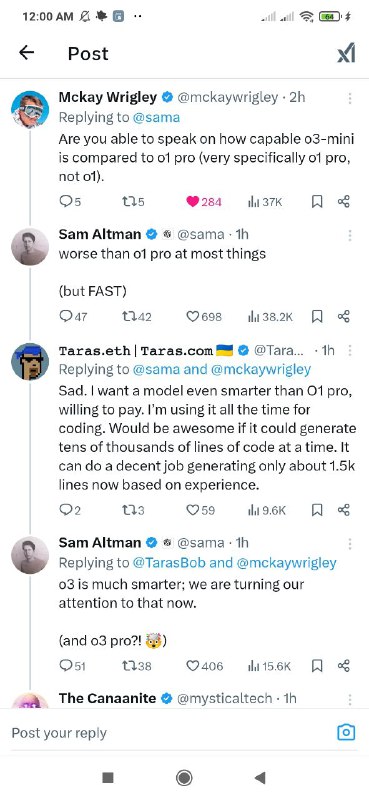
Task: Tap Android home circle navigation button
Action: point(184,778)
